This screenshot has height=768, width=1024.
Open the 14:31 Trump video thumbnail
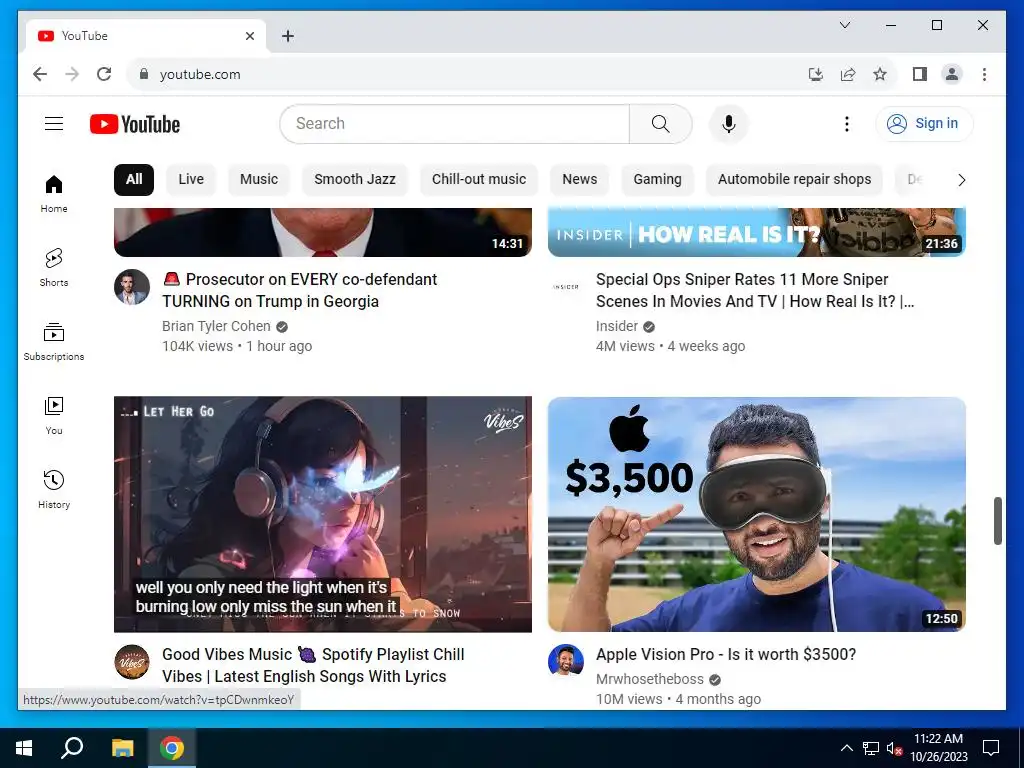323,232
